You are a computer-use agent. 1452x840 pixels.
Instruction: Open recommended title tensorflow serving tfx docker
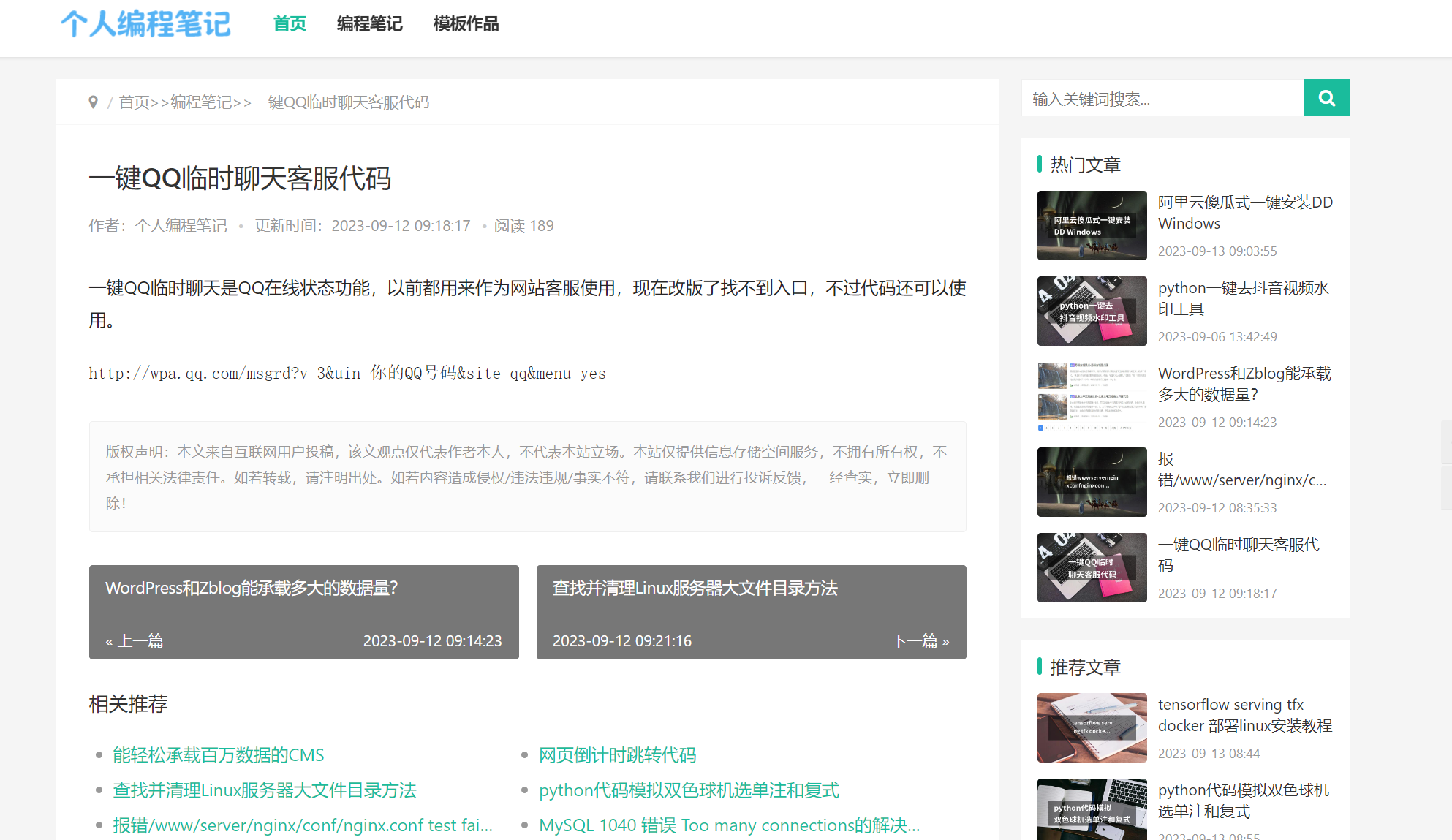pos(1245,715)
